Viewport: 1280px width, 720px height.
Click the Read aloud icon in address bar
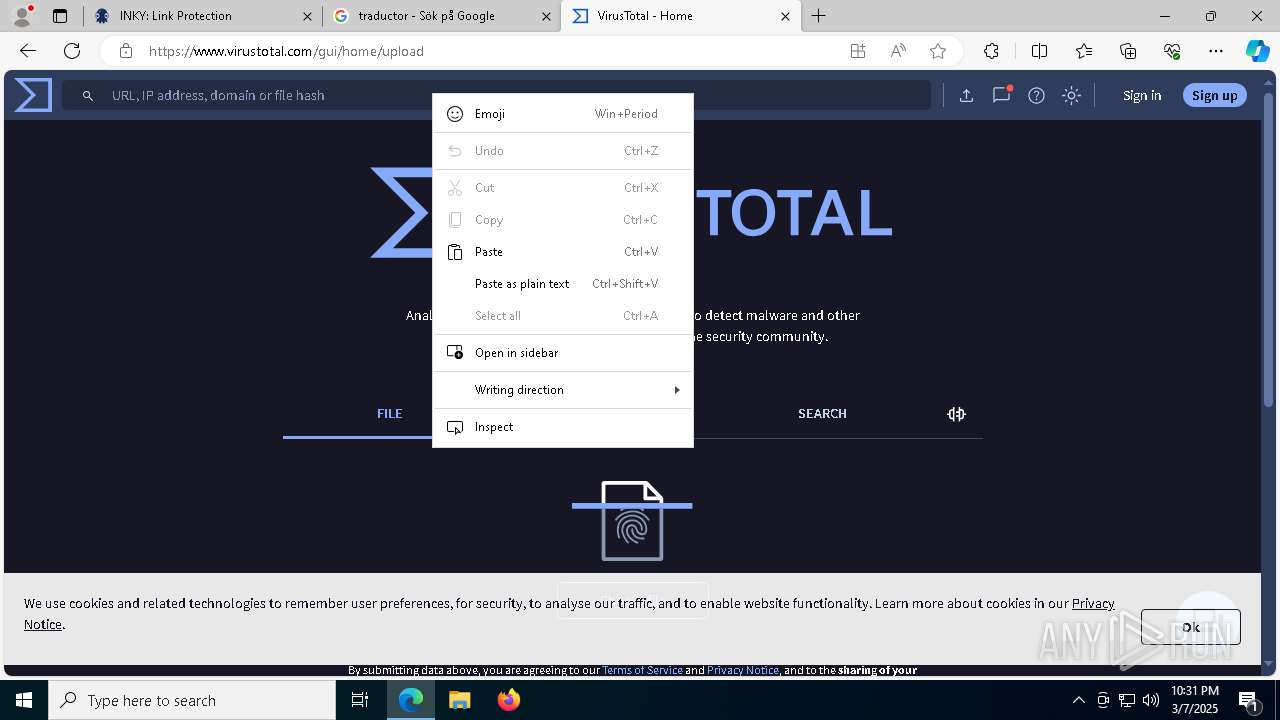pos(898,51)
